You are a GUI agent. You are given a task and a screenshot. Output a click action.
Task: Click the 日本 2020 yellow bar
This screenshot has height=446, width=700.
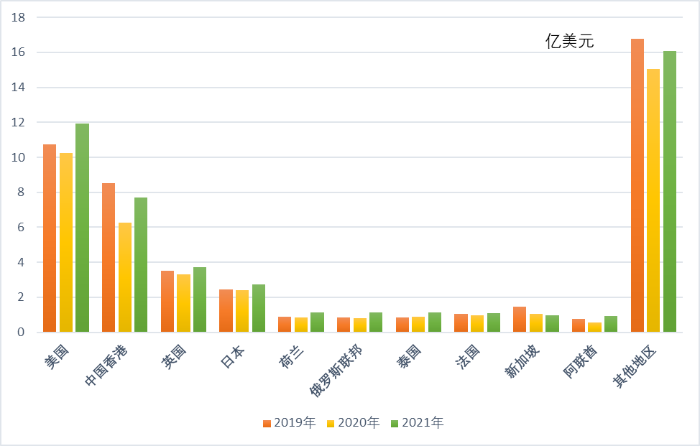pos(242,311)
